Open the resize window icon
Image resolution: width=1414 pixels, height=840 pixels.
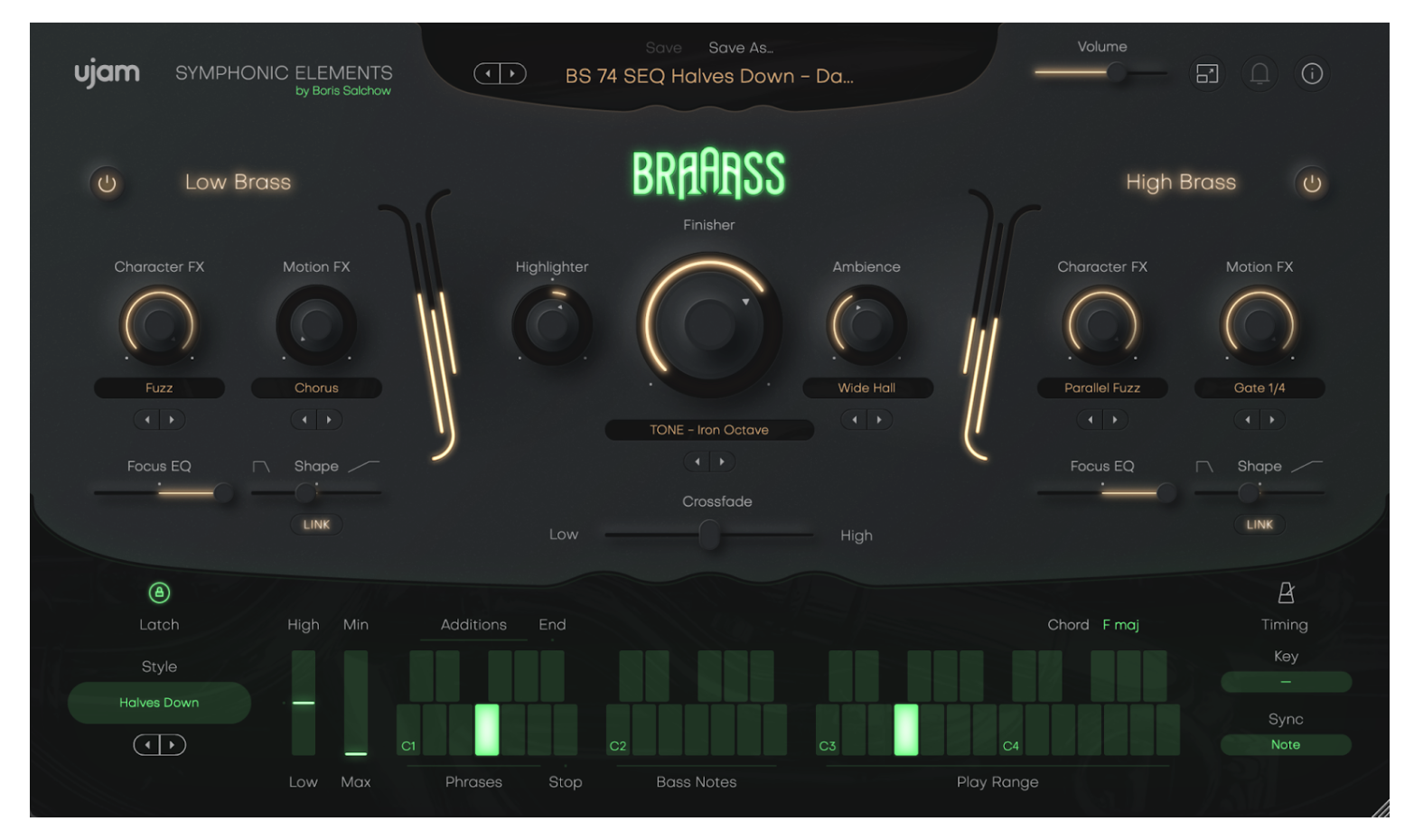1207,73
